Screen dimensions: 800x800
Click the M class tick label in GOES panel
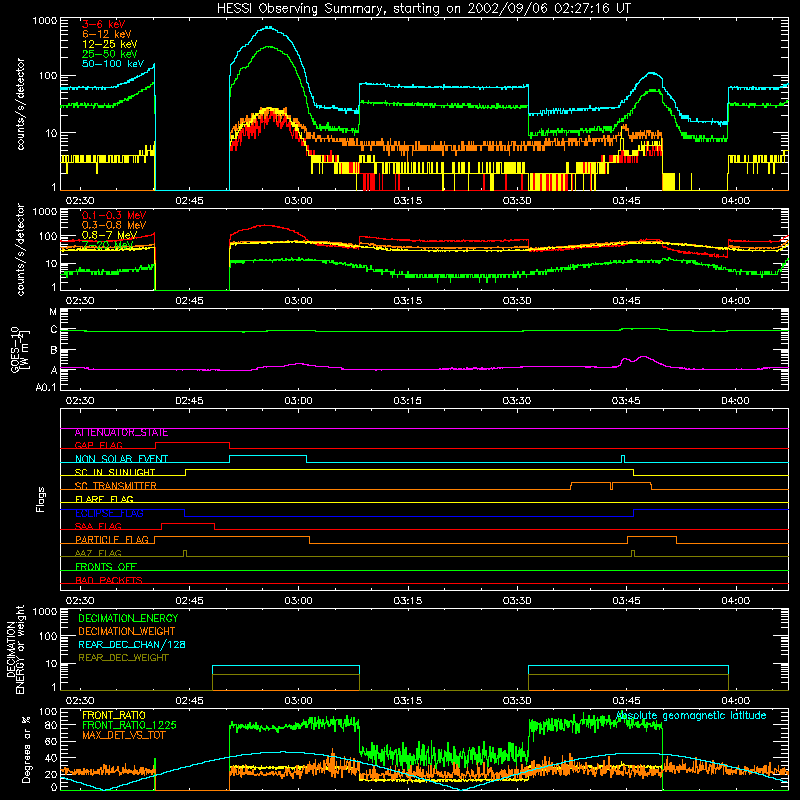[53, 312]
